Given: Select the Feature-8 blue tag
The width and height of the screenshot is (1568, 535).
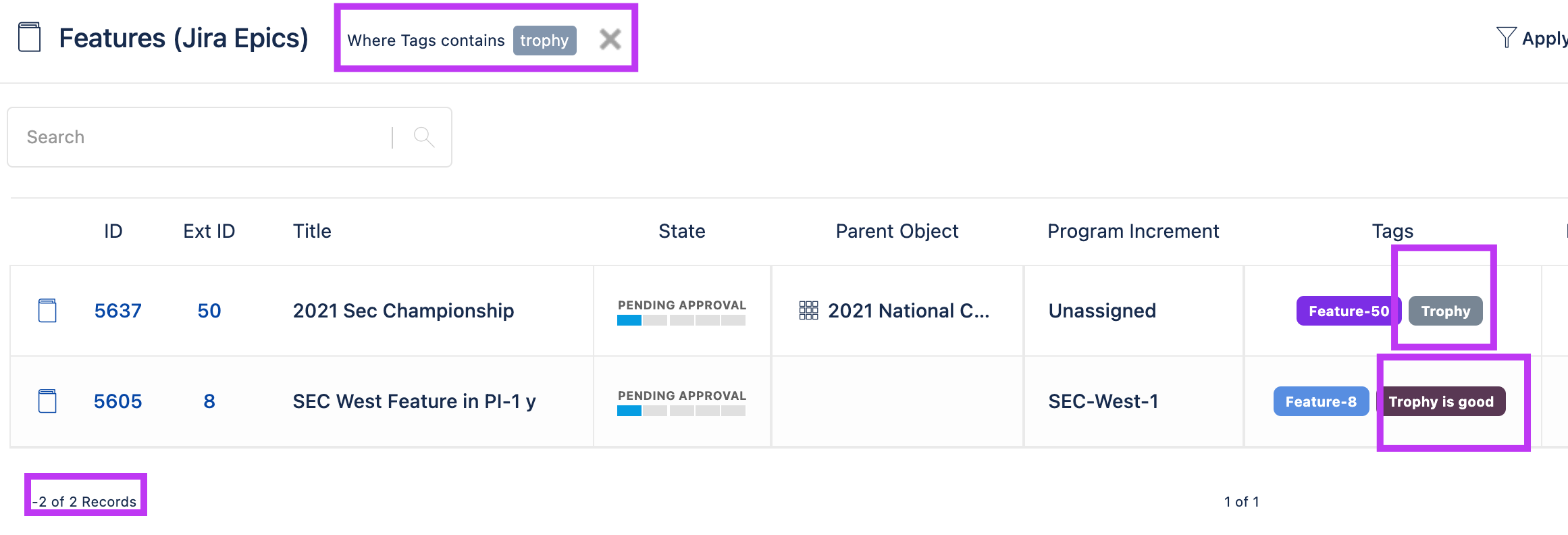Looking at the screenshot, I should pos(1320,401).
